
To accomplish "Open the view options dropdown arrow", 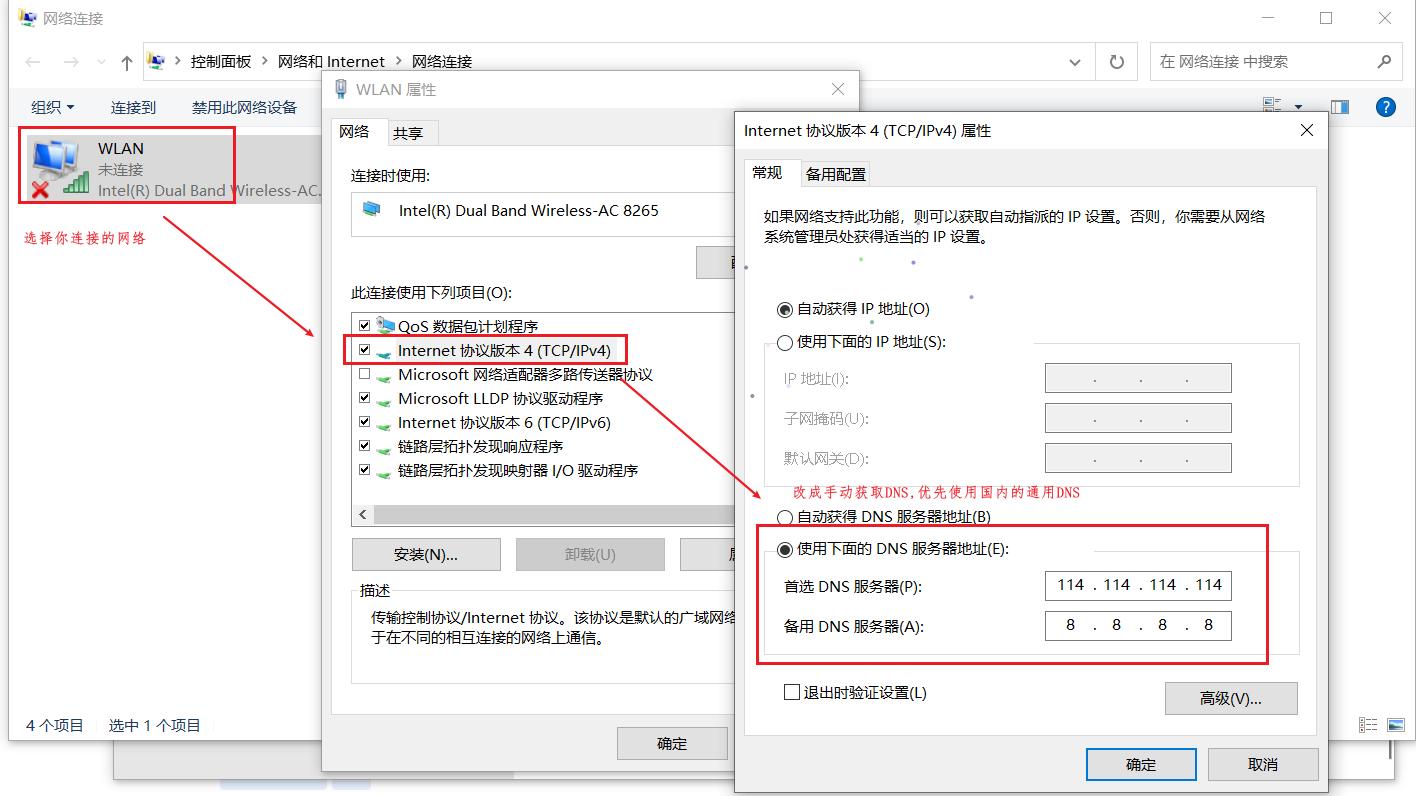I will [1299, 107].
